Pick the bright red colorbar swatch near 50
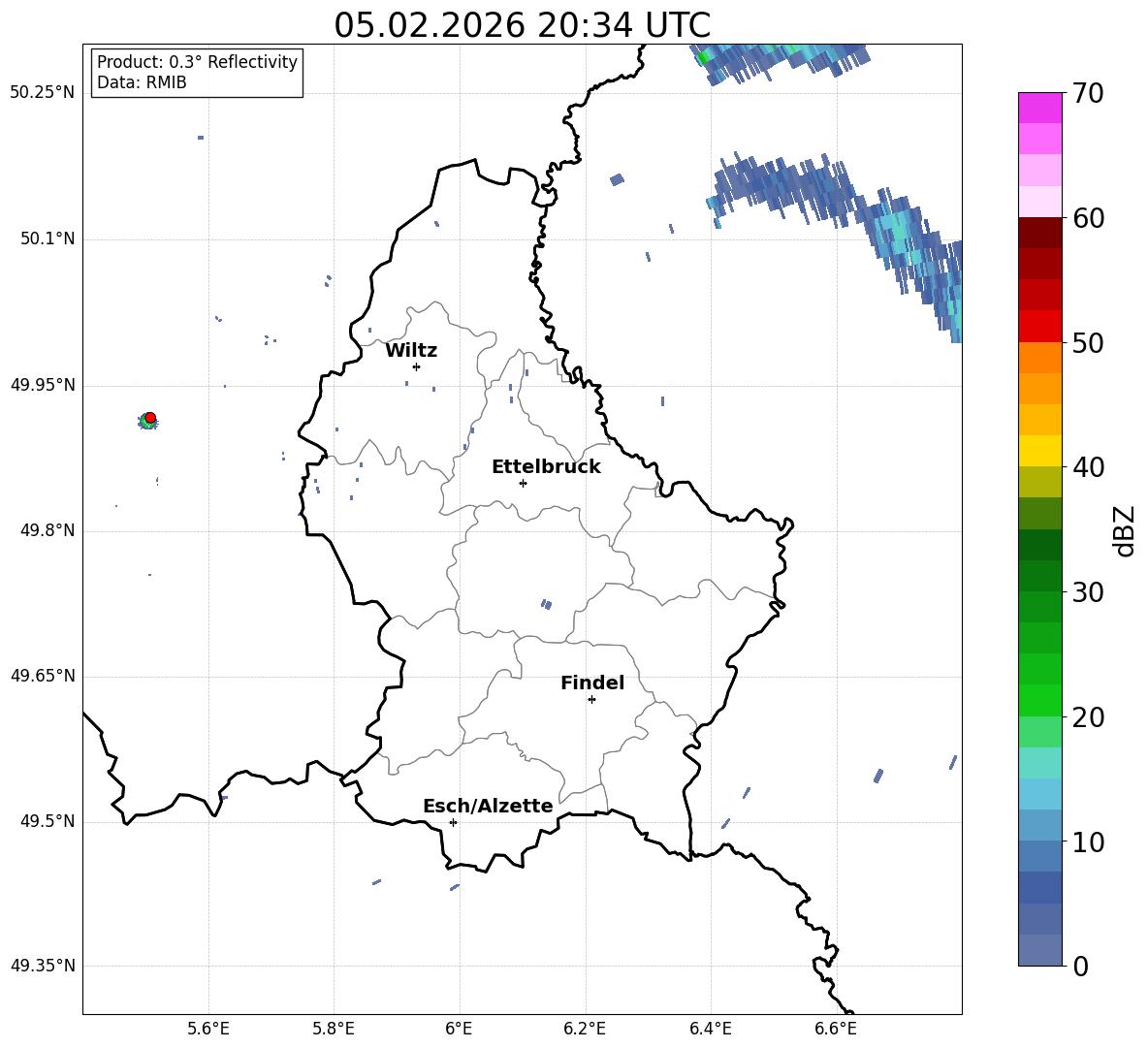The width and height of the screenshot is (1148, 1048). (x=1040, y=327)
